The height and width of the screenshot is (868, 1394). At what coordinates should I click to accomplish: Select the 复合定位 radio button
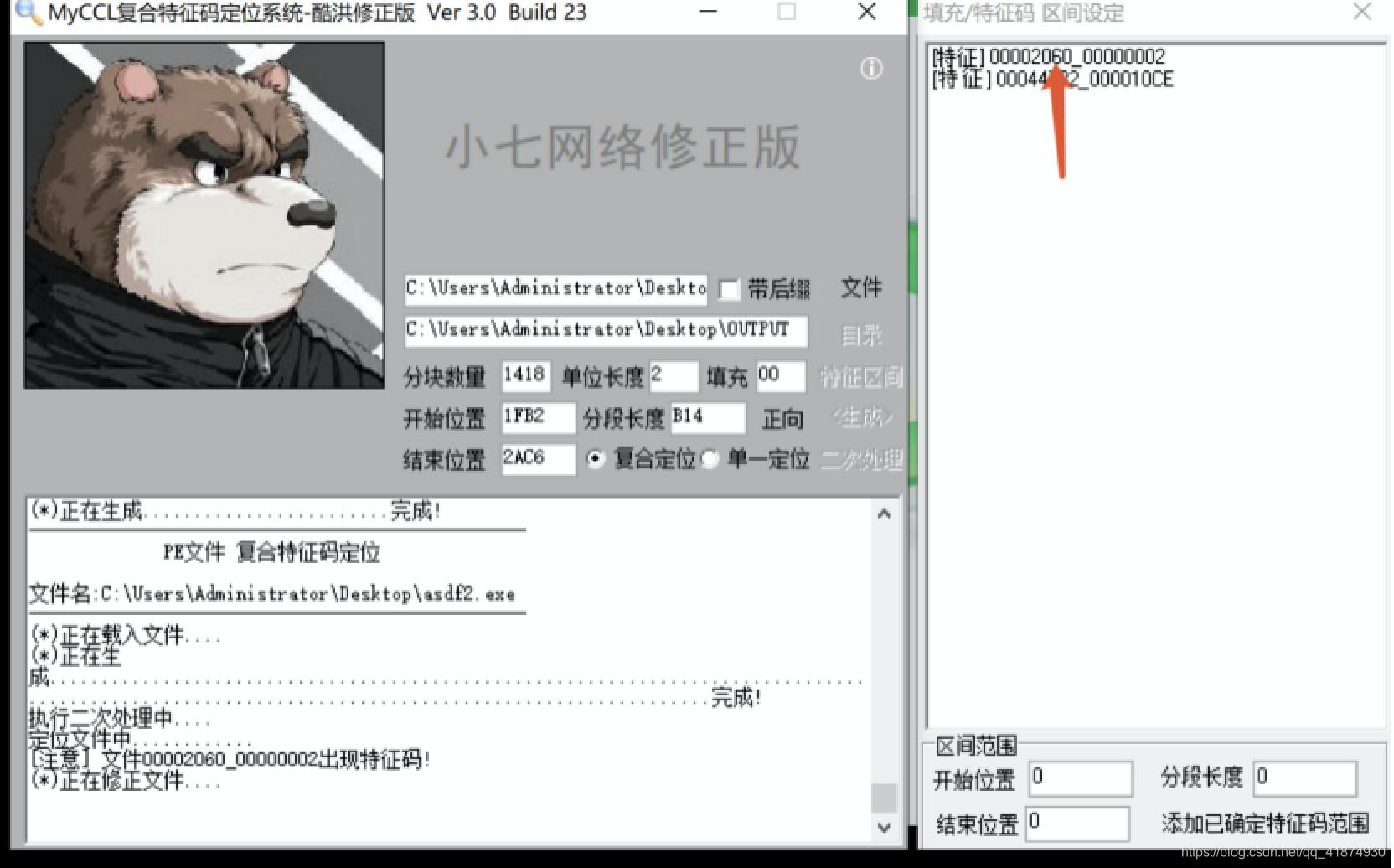coord(596,459)
